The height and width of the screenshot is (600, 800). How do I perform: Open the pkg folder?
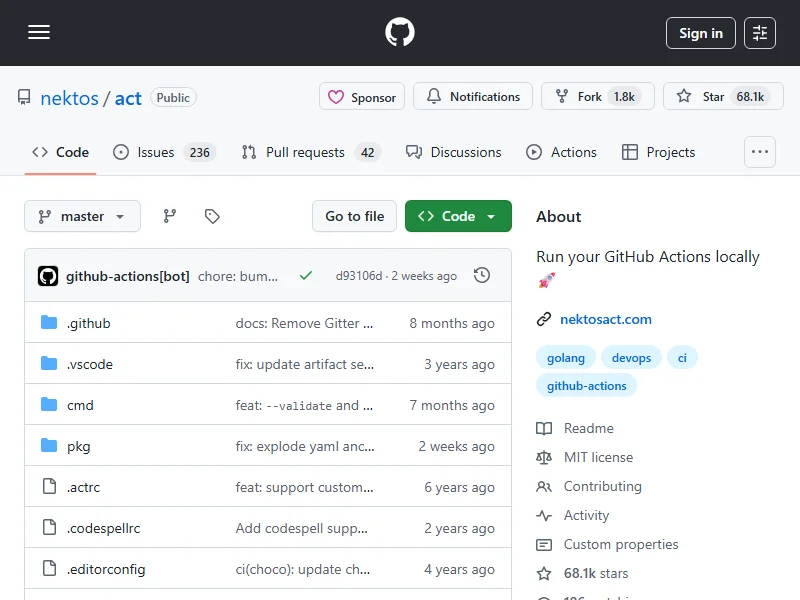(x=78, y=446)
